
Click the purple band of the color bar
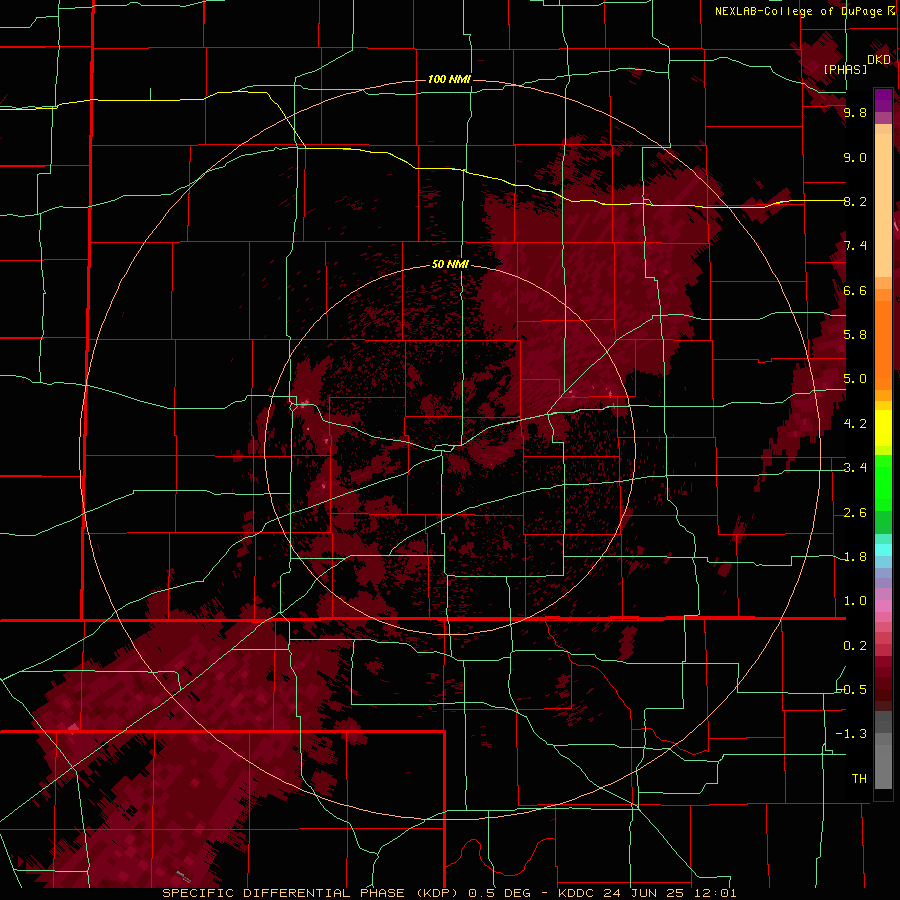tap(883, 100)
